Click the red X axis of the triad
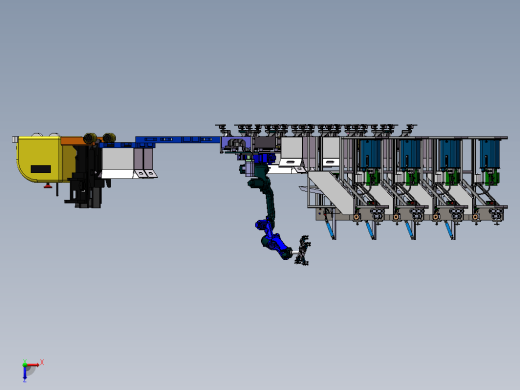The image size is (520, 390). tap(34, 364)
